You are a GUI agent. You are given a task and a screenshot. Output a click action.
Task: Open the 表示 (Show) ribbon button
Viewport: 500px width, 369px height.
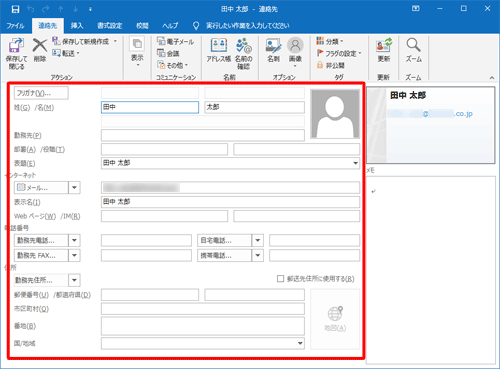(x=137, y=51)
